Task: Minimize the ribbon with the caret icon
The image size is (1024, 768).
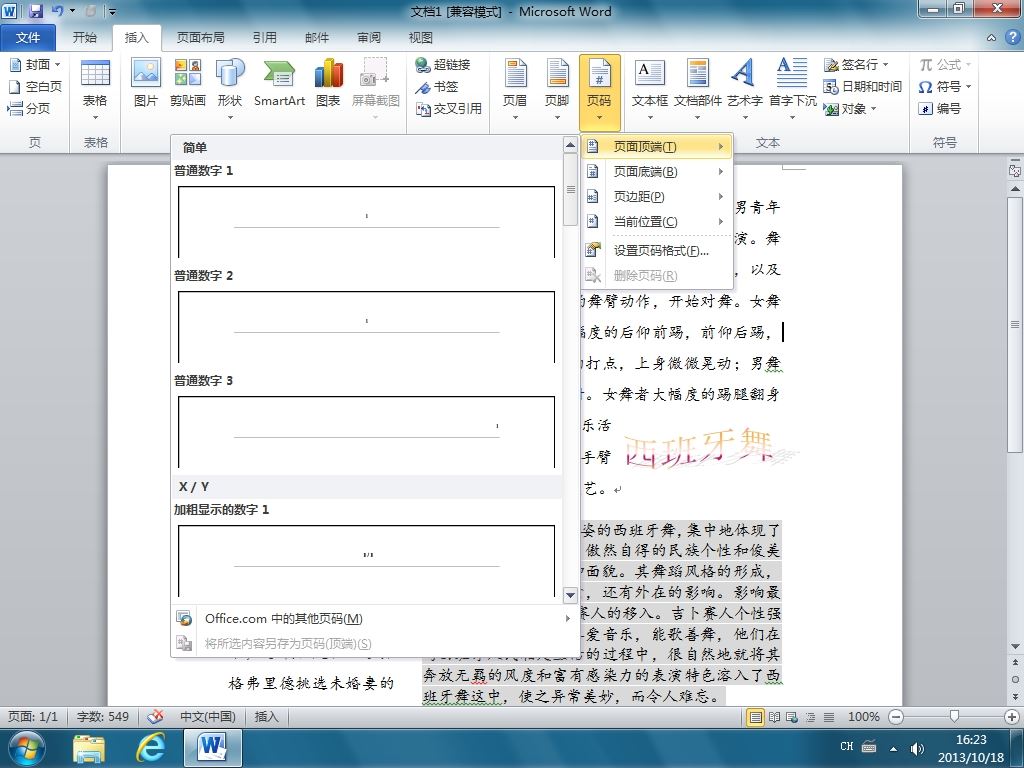Action: click(991, 38)
